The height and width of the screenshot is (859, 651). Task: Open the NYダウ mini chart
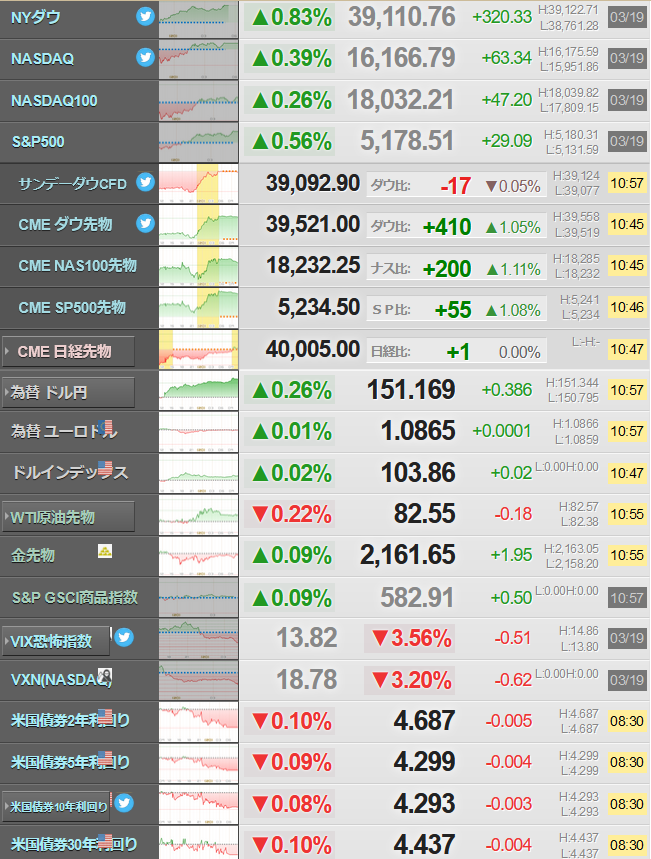[x=198, y=19]
